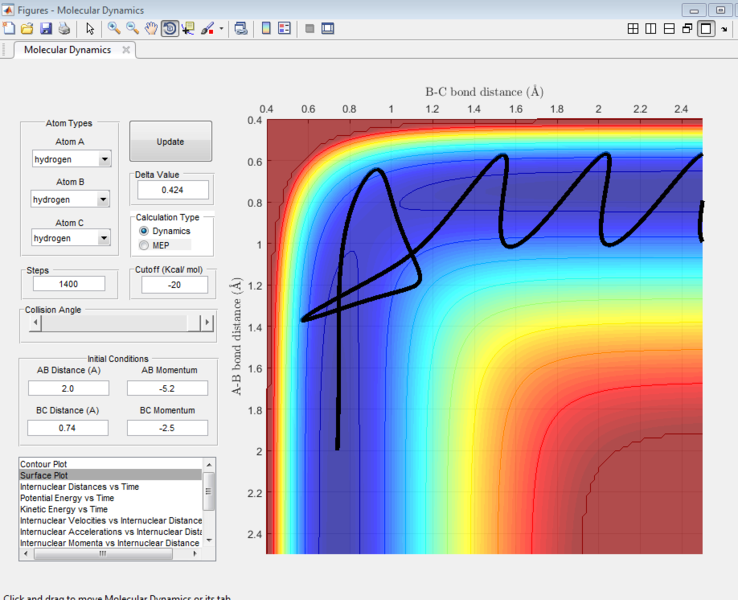Open the Atom A dropdown

[x=105, y=159]
